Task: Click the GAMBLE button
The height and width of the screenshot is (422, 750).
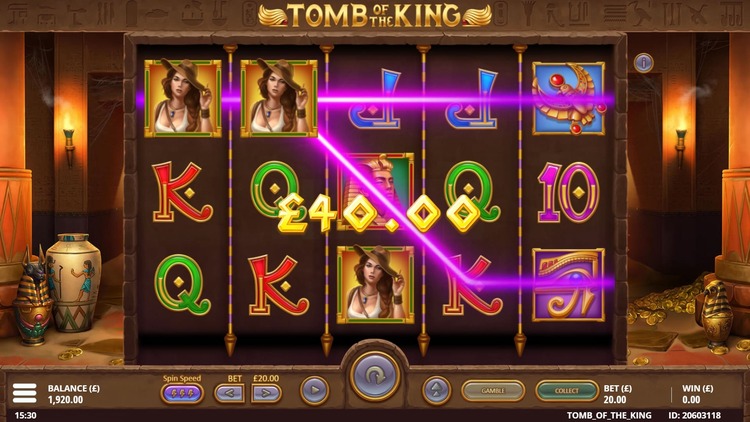Action: (x=493, y=391)
